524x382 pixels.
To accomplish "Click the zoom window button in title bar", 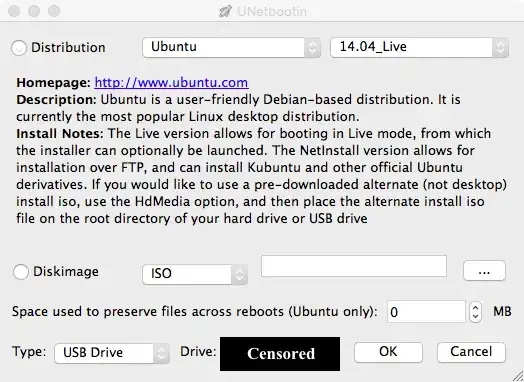I will [x=54, y=11].
